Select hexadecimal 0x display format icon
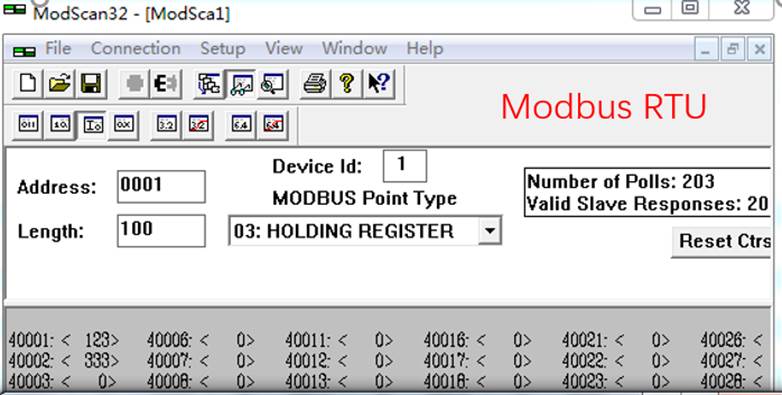 coord(123,124)
